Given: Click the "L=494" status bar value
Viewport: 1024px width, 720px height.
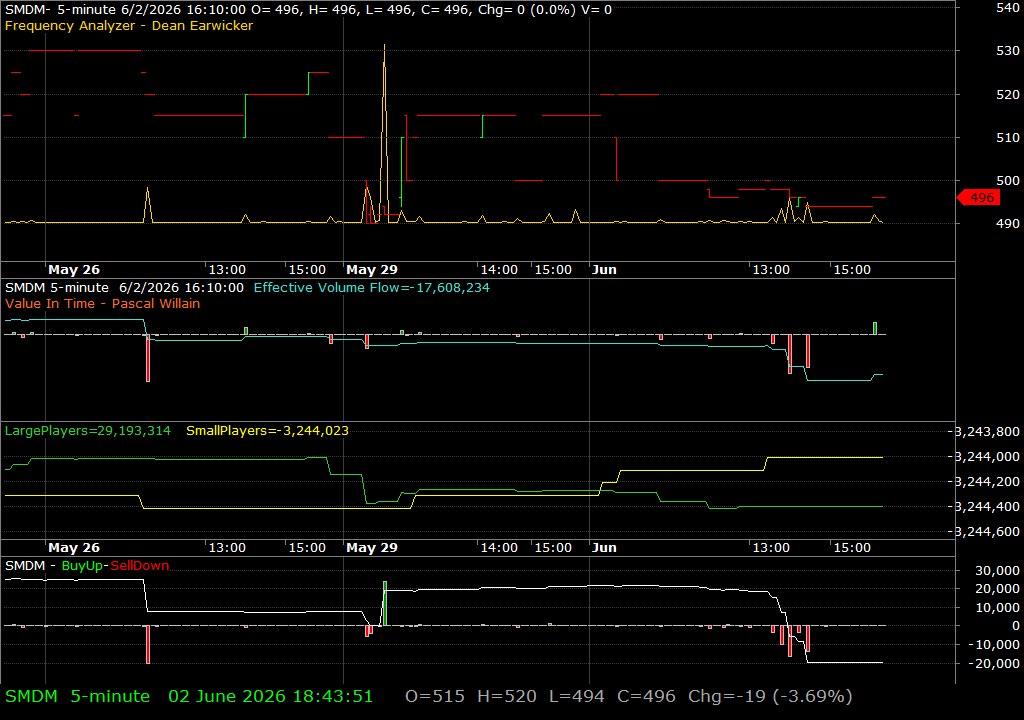Looking at the screenshot, I should click(x=577, y=696).
